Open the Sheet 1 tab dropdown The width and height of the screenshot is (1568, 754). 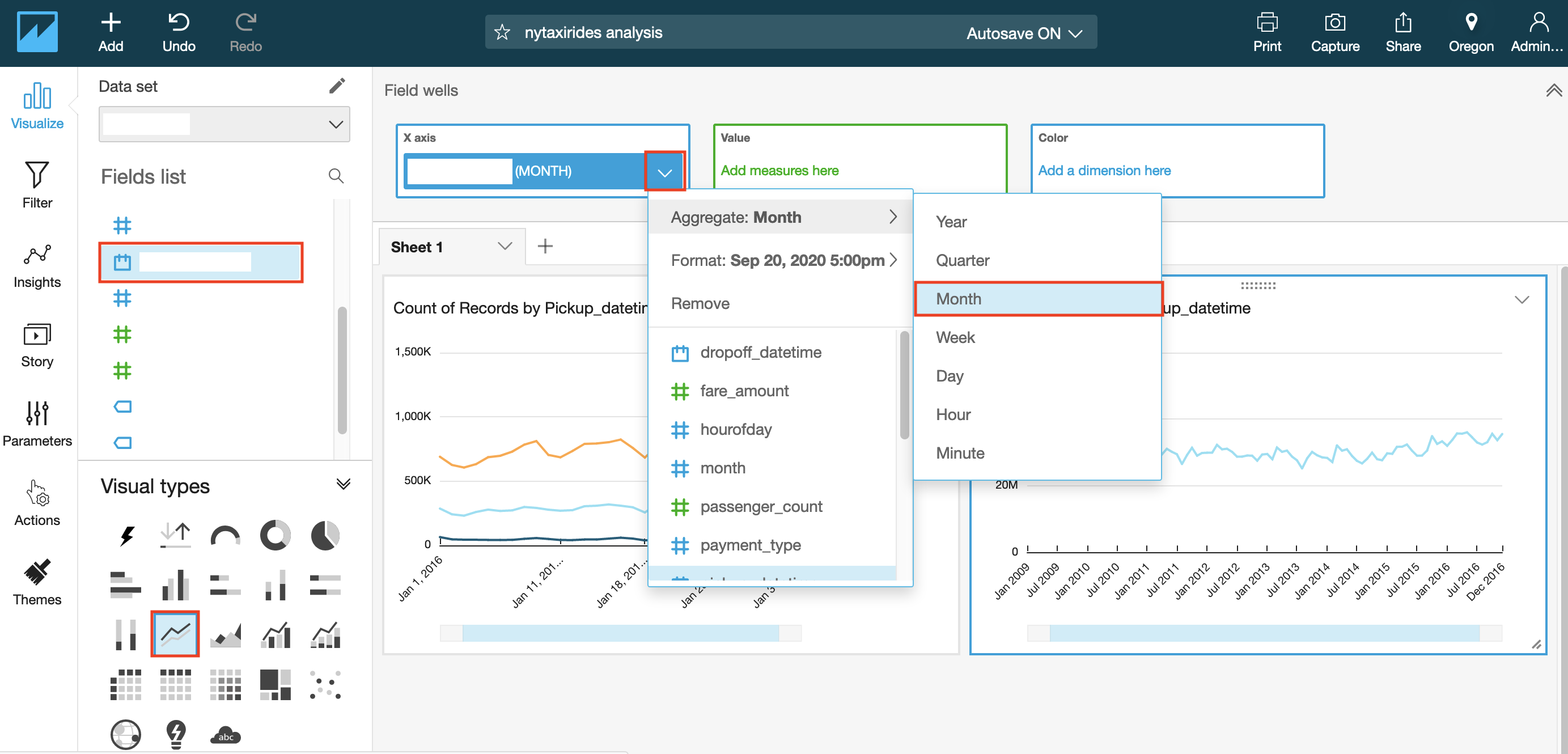tap(505, 246)
